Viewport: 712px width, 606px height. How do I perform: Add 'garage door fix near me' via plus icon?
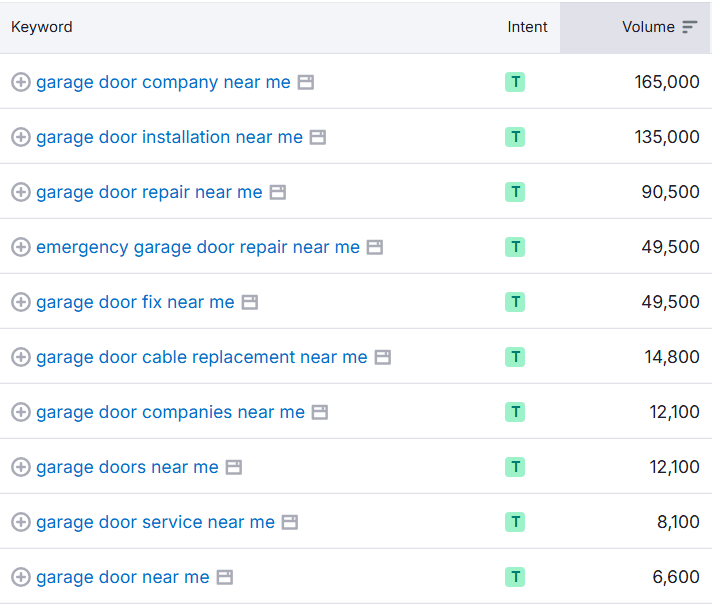coord(21,302)
